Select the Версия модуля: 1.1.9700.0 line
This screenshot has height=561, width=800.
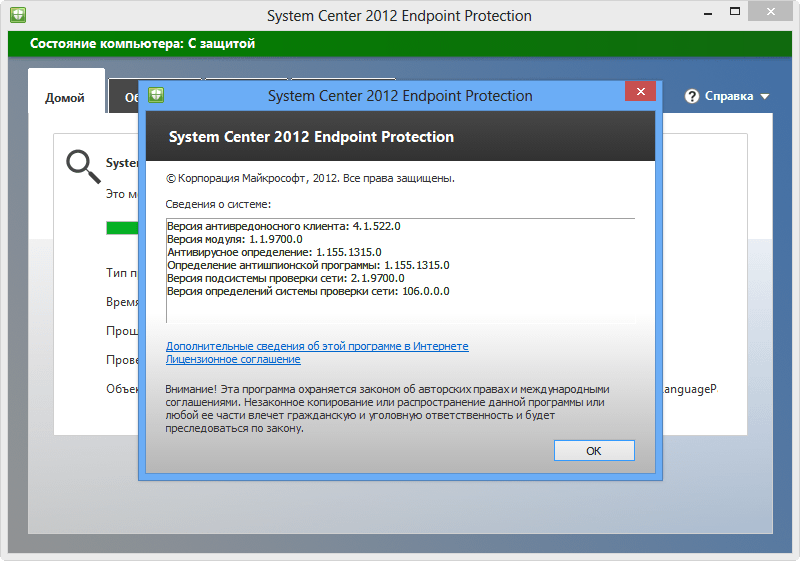[235, 239]
